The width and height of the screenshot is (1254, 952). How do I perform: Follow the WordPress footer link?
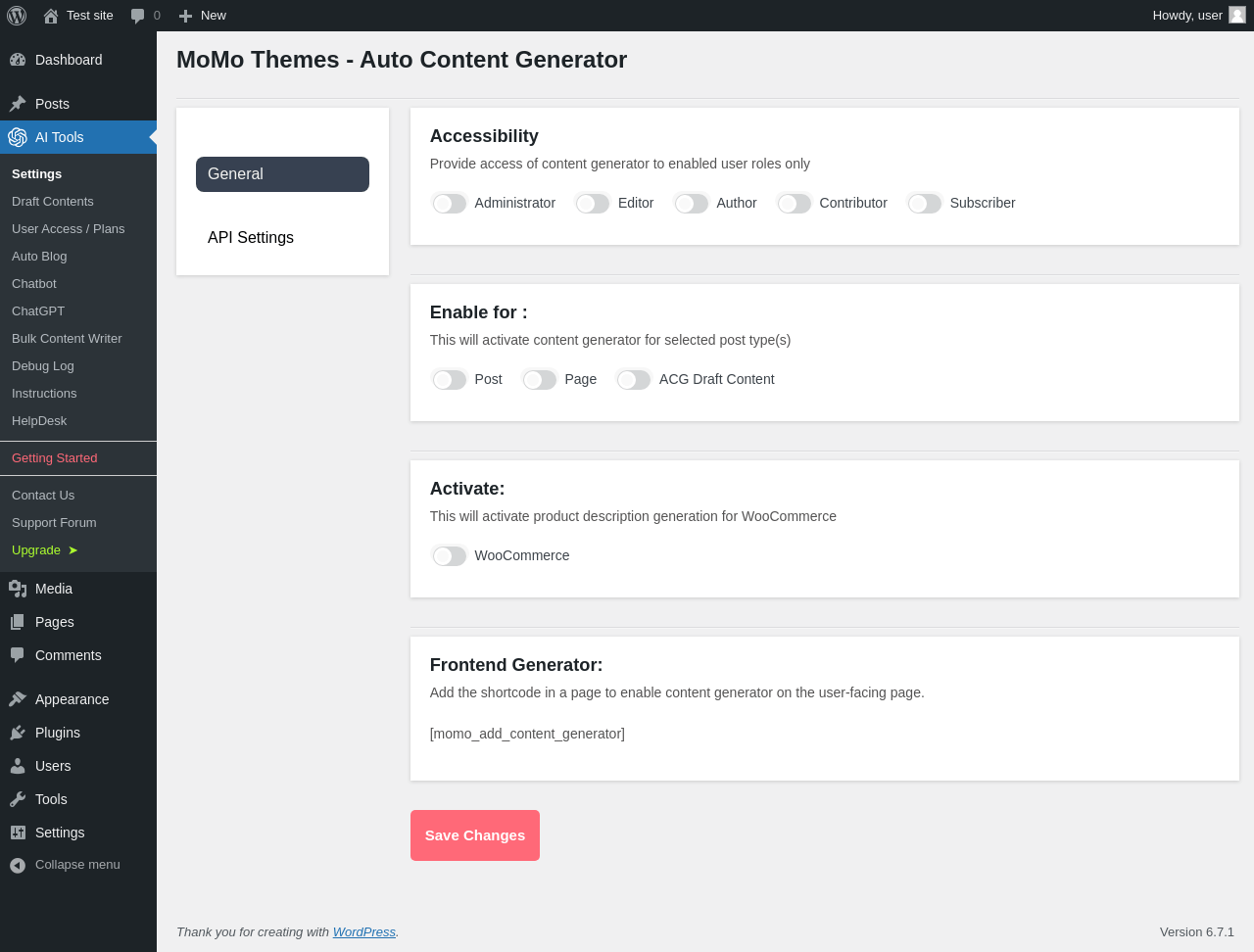click(363, 932)
